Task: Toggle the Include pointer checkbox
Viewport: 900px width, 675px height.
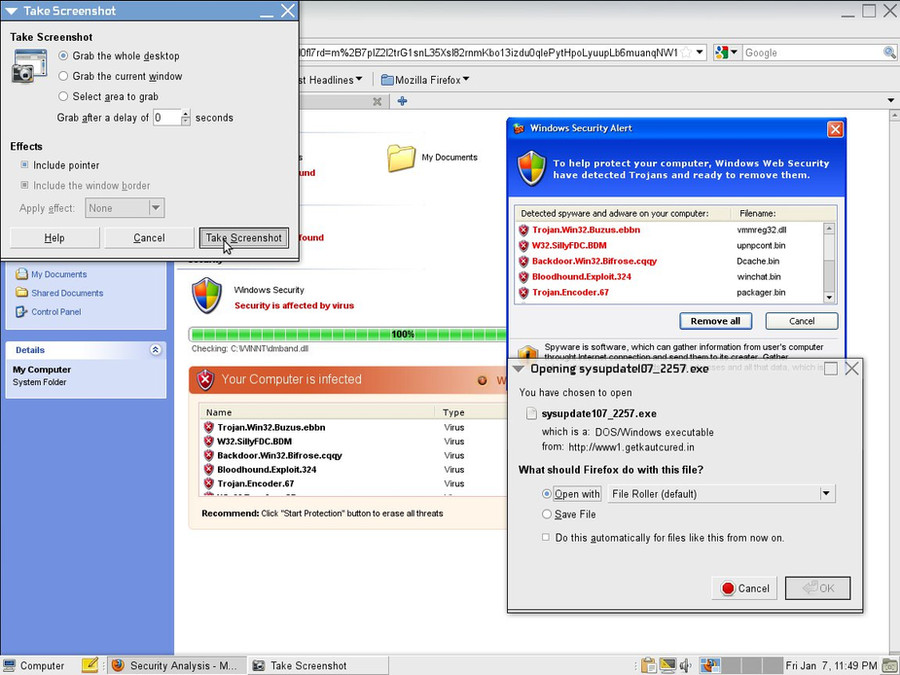Action: coord(25,165)
